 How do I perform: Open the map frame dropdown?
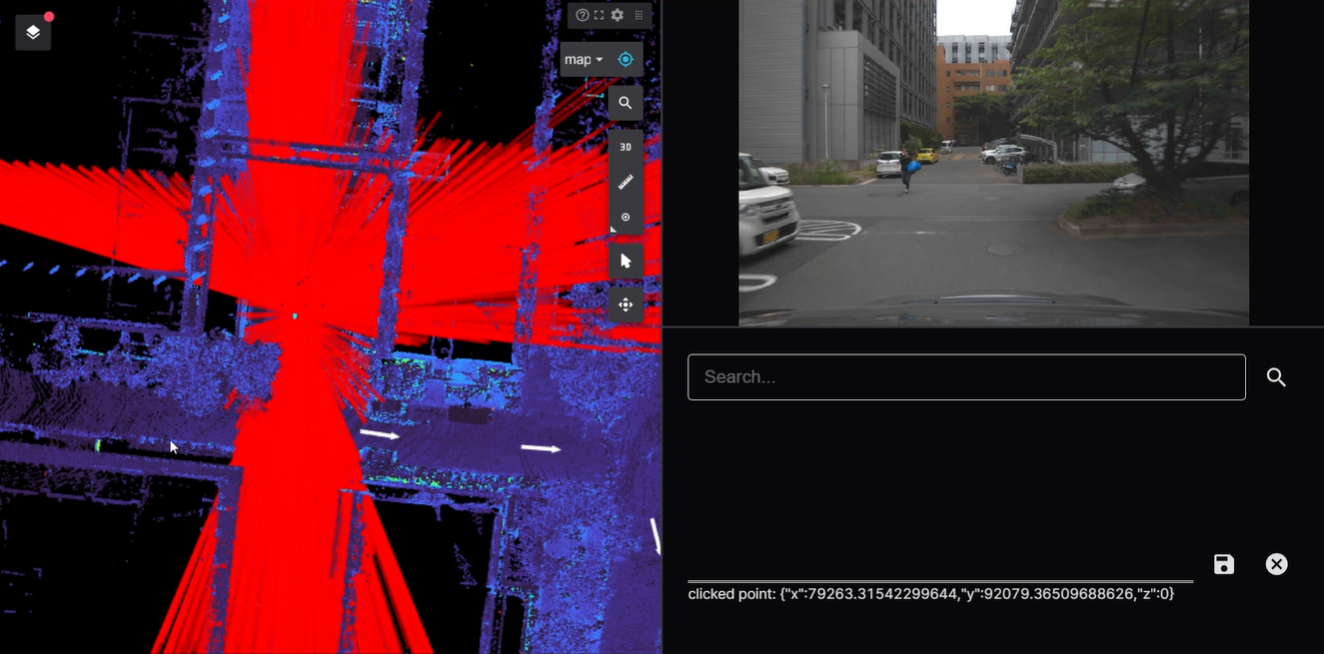[x=584, y=60]
